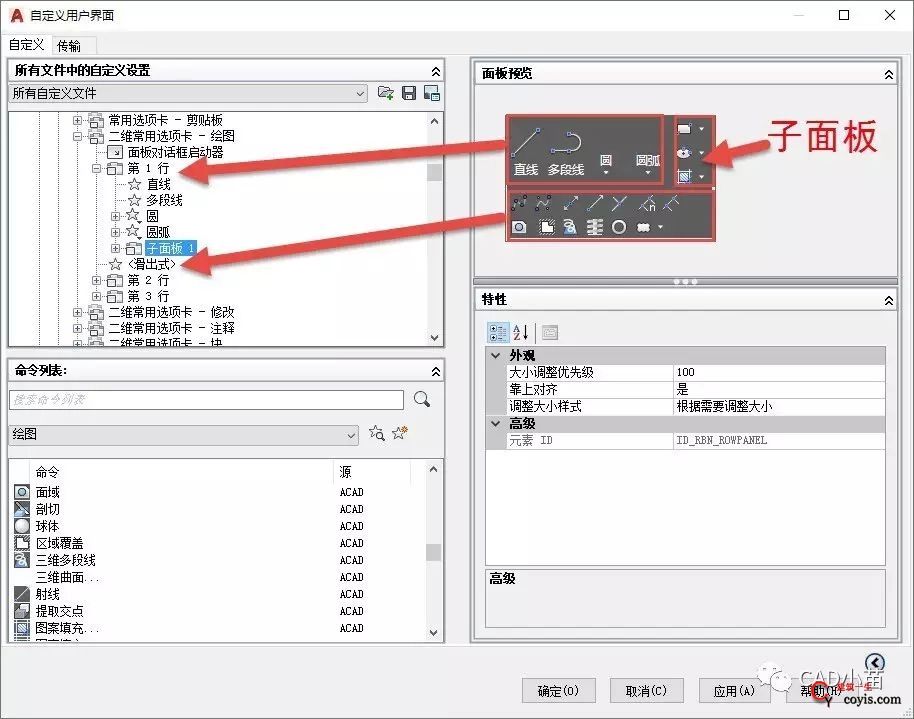Click the command list scrollbar down arrow
Image resolution: width=914 pixels, height=719 pixels.
433,632
